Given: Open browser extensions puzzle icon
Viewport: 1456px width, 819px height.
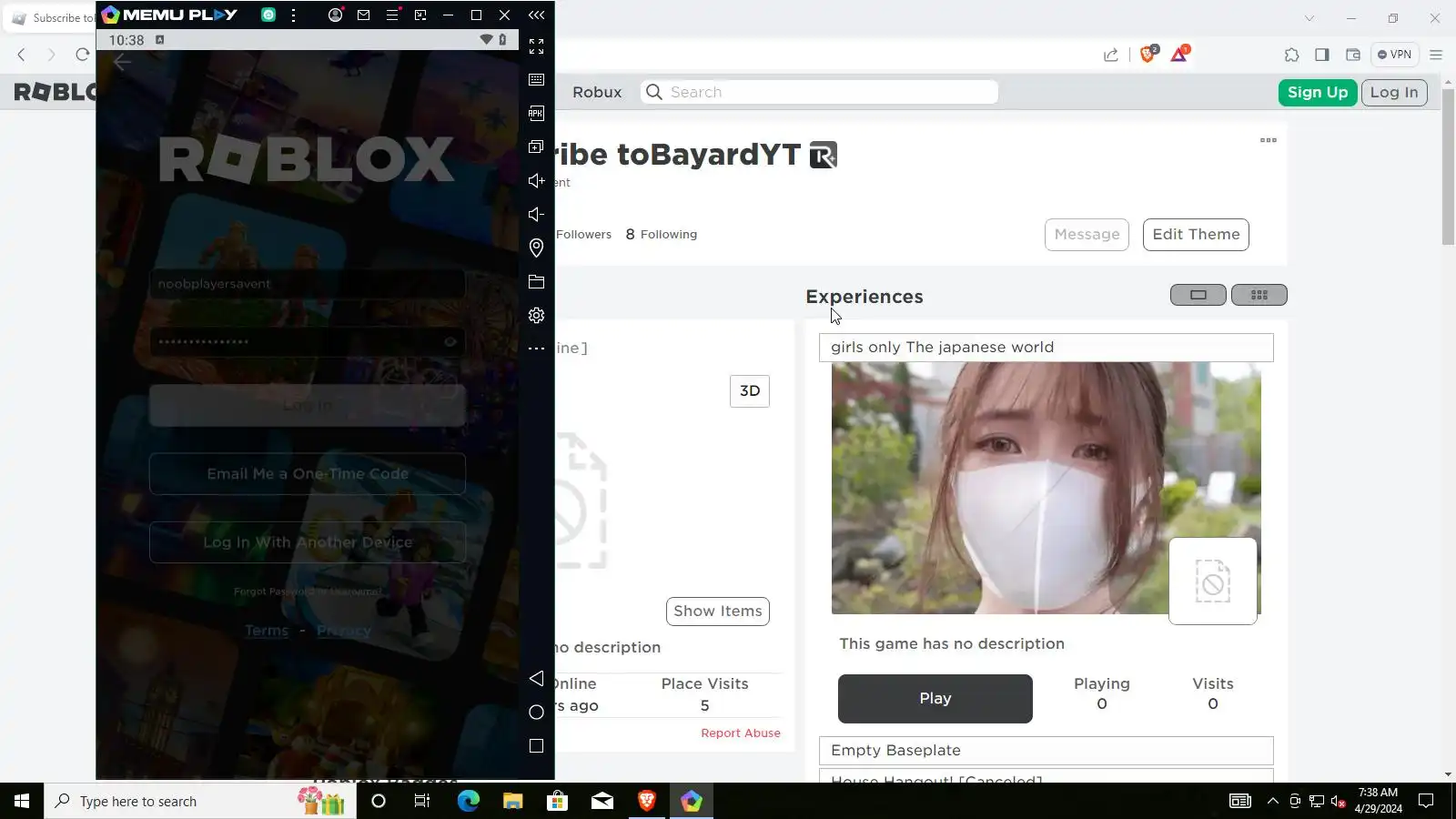Looking at the screenshot, I should click(x=1292, y=55).
